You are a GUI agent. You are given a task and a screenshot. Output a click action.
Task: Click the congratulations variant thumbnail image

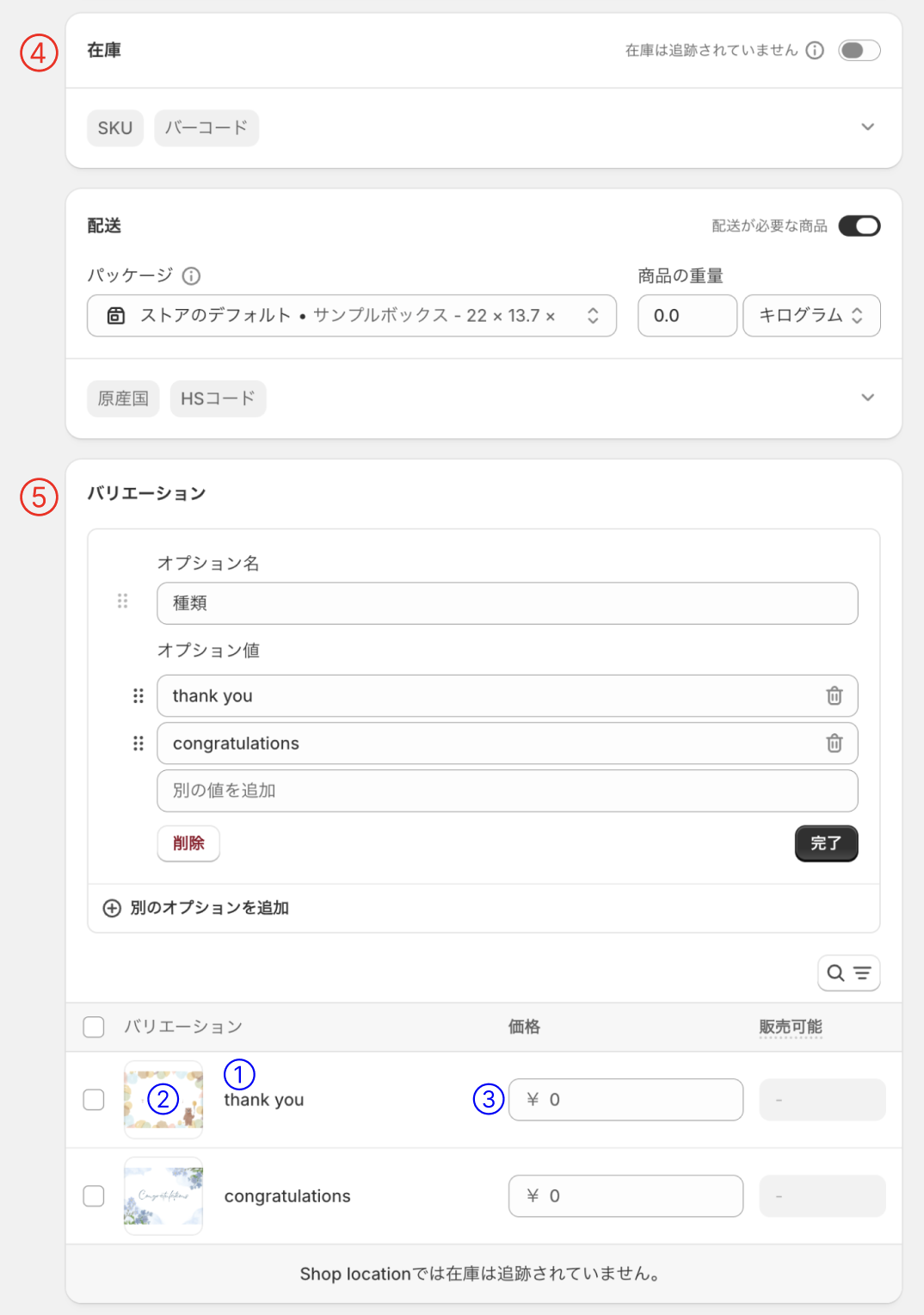tap(163, 1196)
